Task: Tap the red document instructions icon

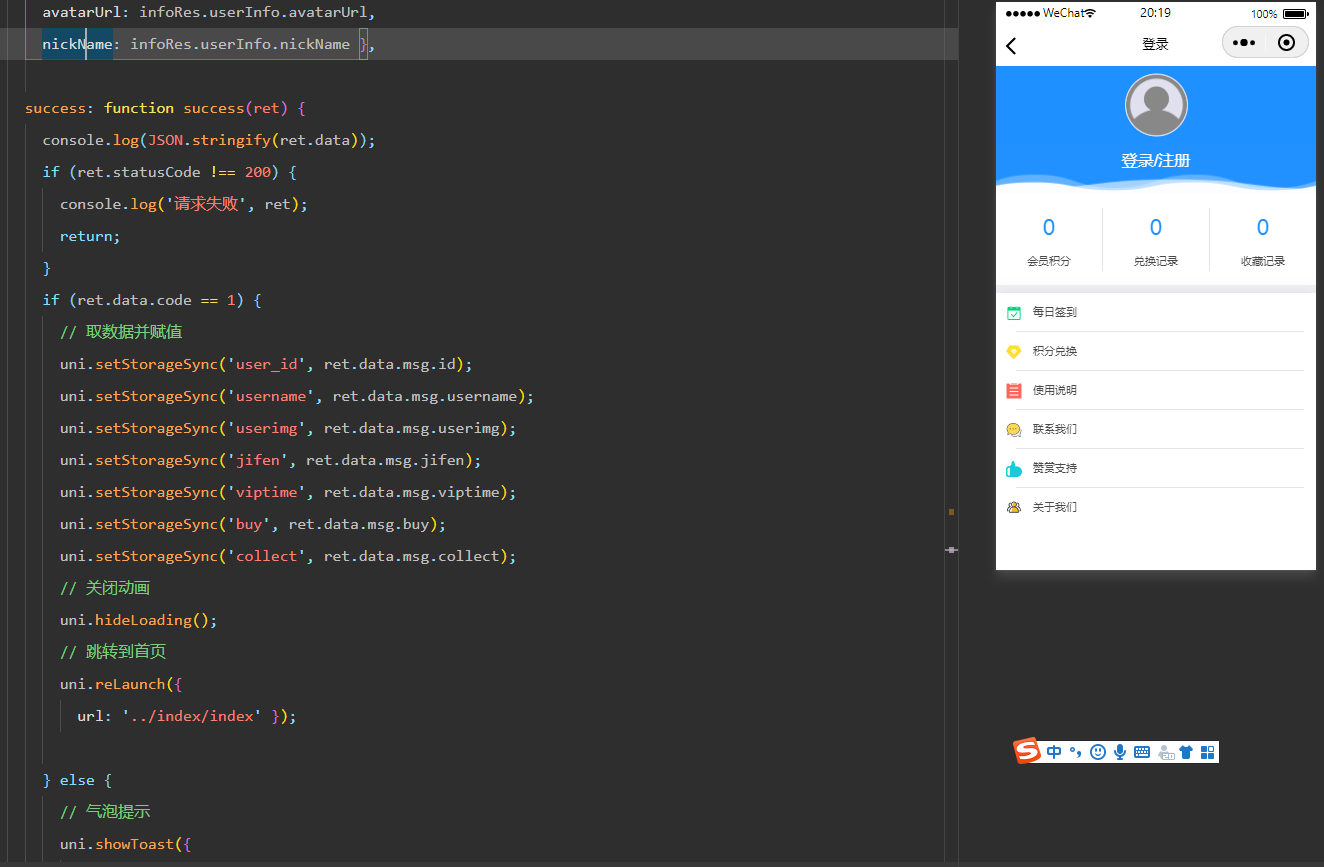Action: [x=1014, y=391]
